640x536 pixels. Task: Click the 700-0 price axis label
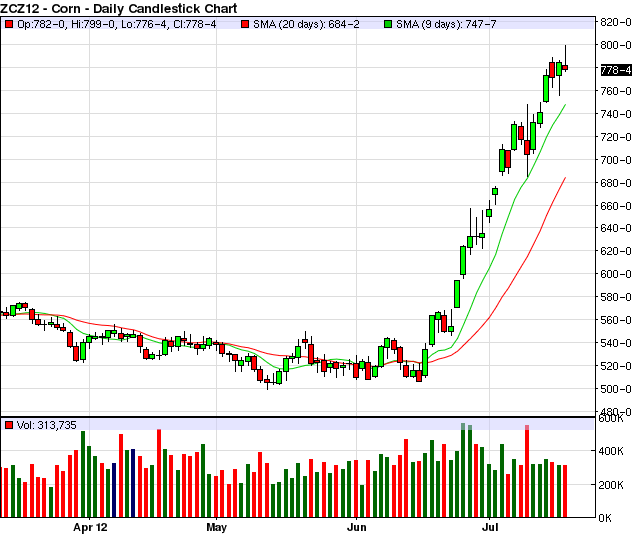pyautogui.click(x=616, y=160)
